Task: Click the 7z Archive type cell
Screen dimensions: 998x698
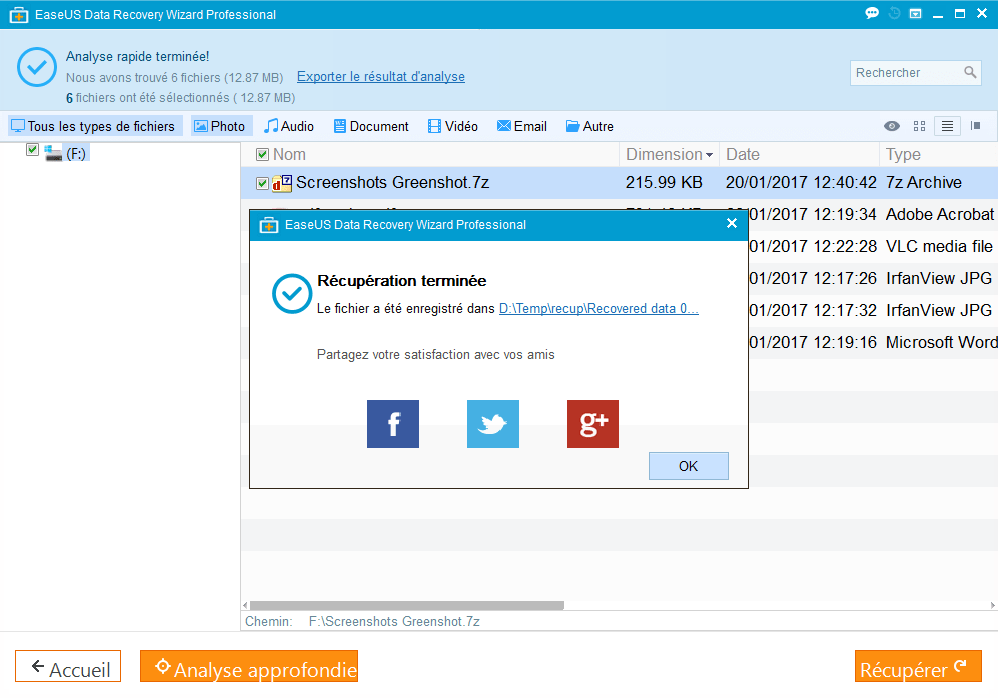Action: [x=924, y=183]
